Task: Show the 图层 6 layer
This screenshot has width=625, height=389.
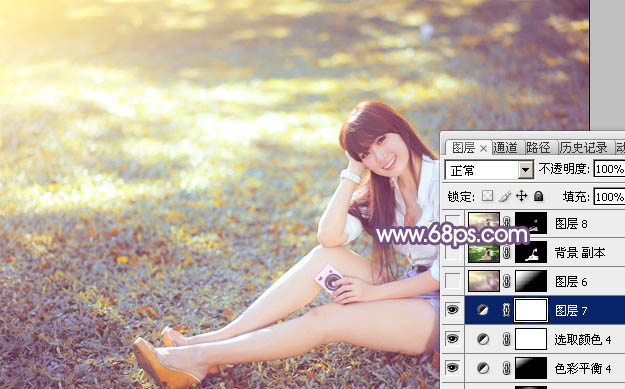Action: click(x=452, y=281)
